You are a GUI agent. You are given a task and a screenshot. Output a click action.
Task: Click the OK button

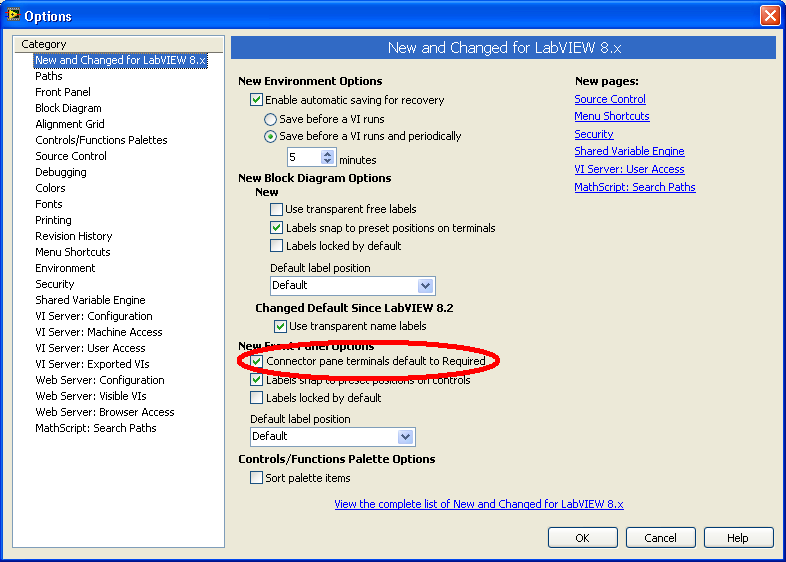point(582,538)
